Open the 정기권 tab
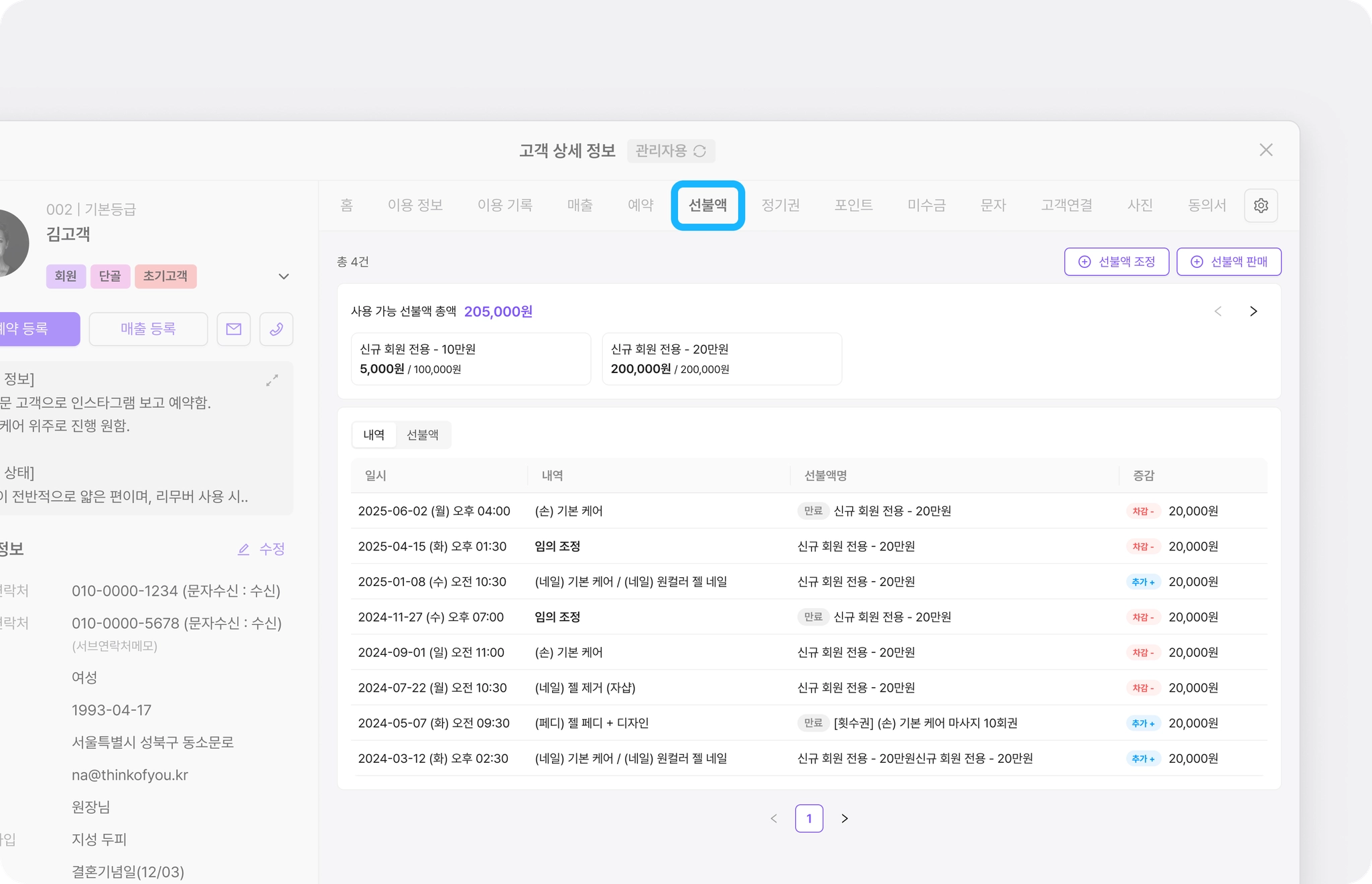 [x=780, y=205]
